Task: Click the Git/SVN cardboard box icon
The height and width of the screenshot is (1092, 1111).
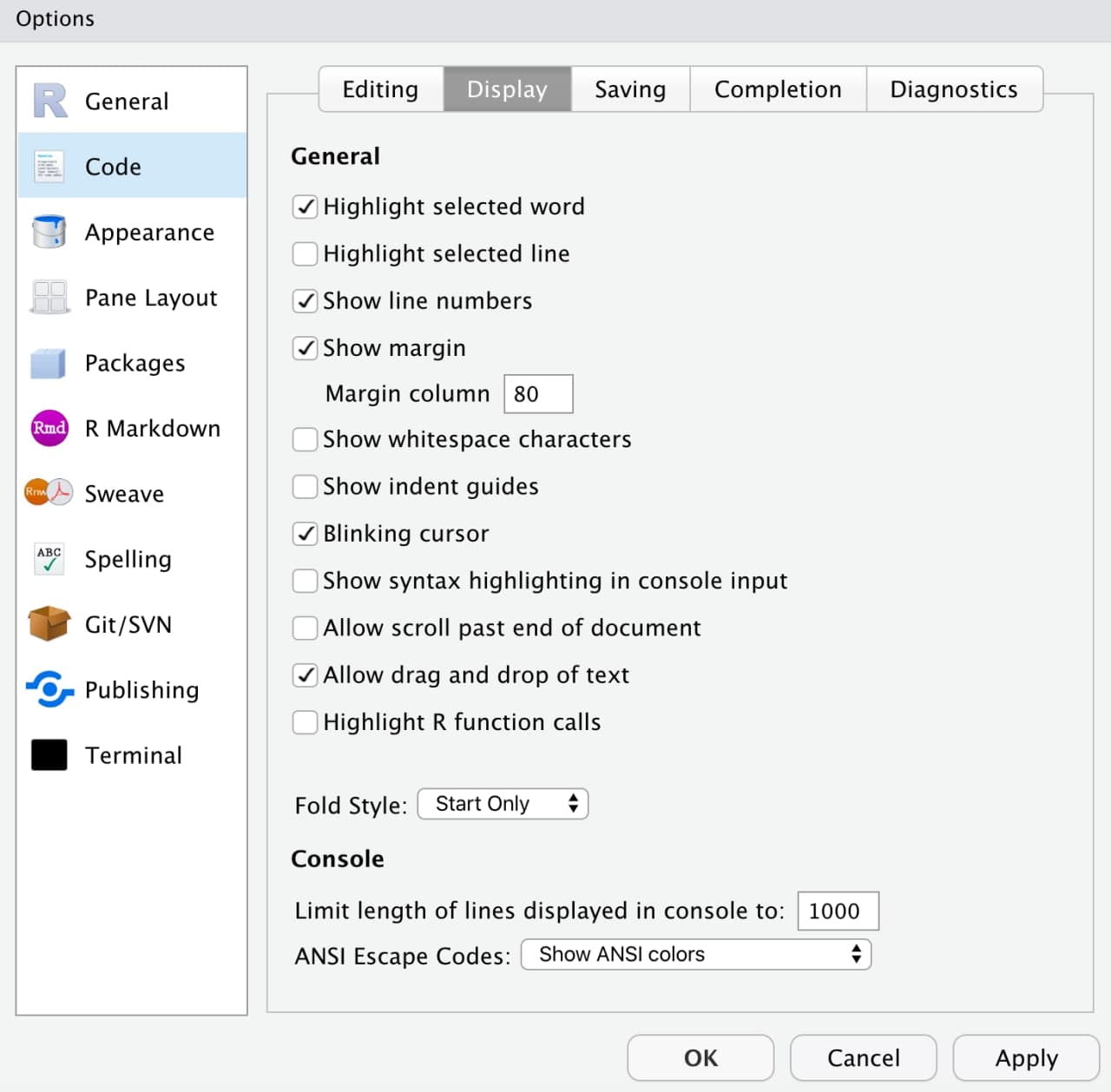Action: (49, 624)
